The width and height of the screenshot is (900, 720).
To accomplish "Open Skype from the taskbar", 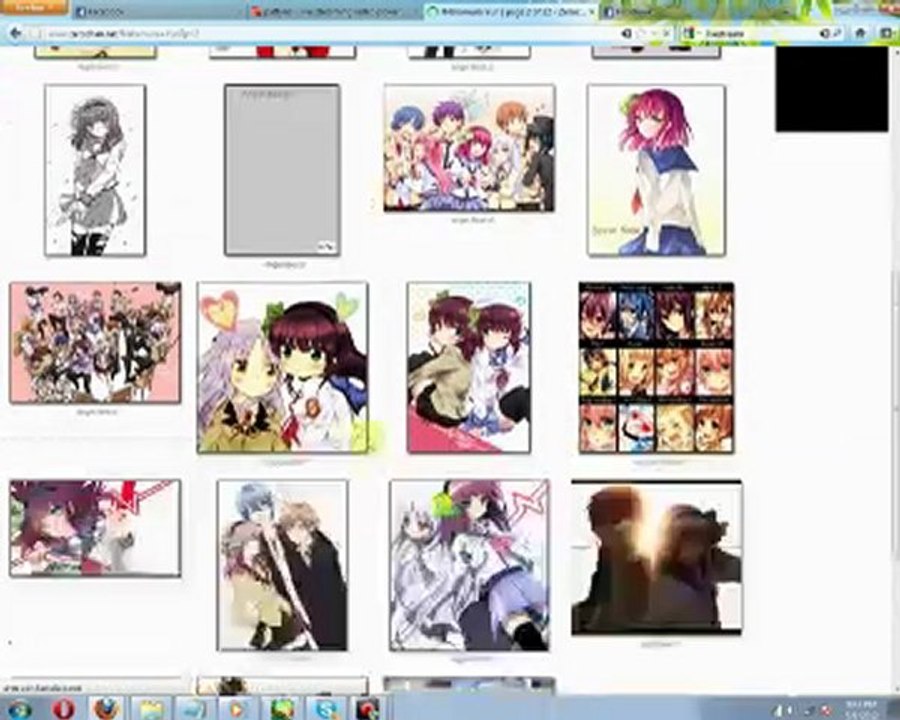I will tap(327, 709).
